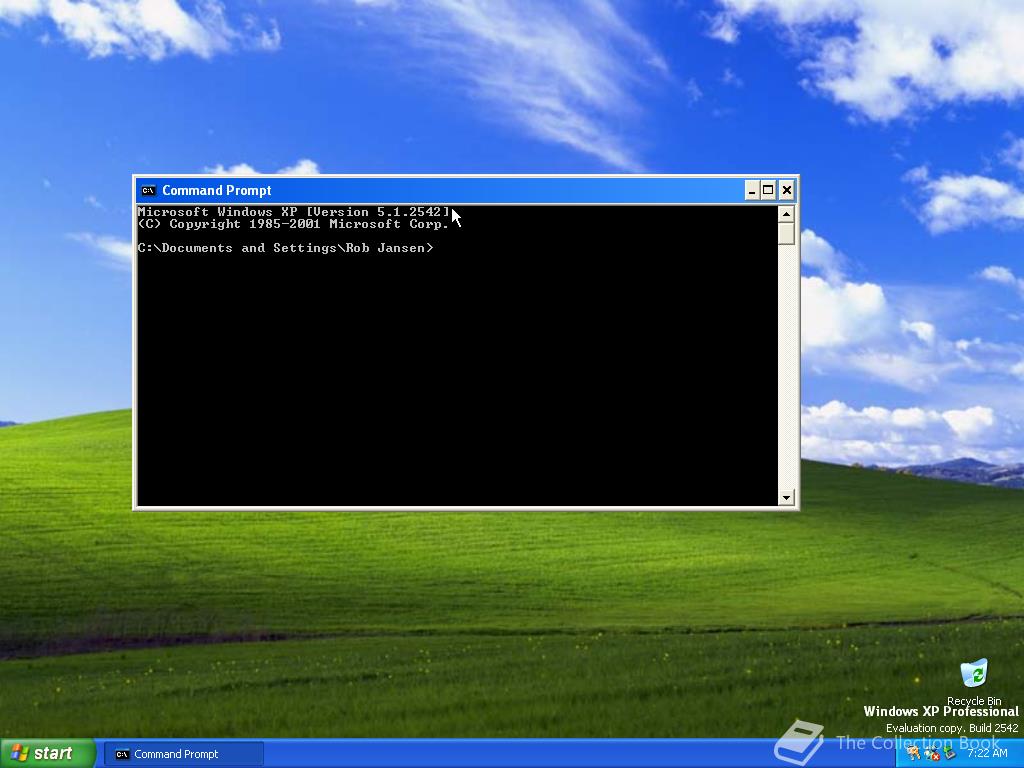This screenshot has width=1024, height=768.
Task: Click the 7:22 AM system clock
Action: [x=987, y=753]
